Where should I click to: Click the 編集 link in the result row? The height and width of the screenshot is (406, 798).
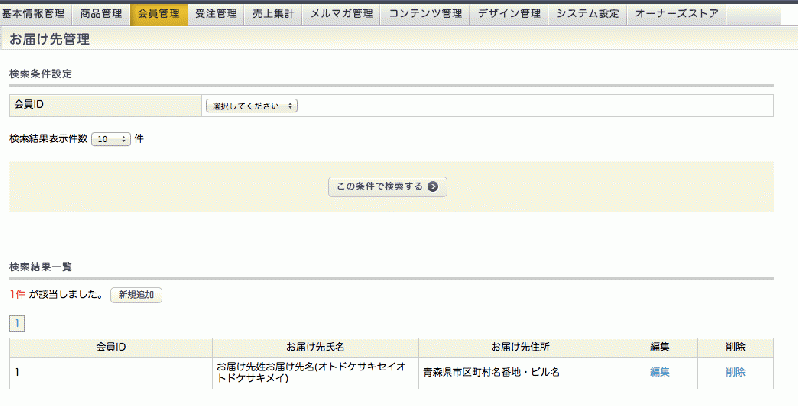point(659,372)
